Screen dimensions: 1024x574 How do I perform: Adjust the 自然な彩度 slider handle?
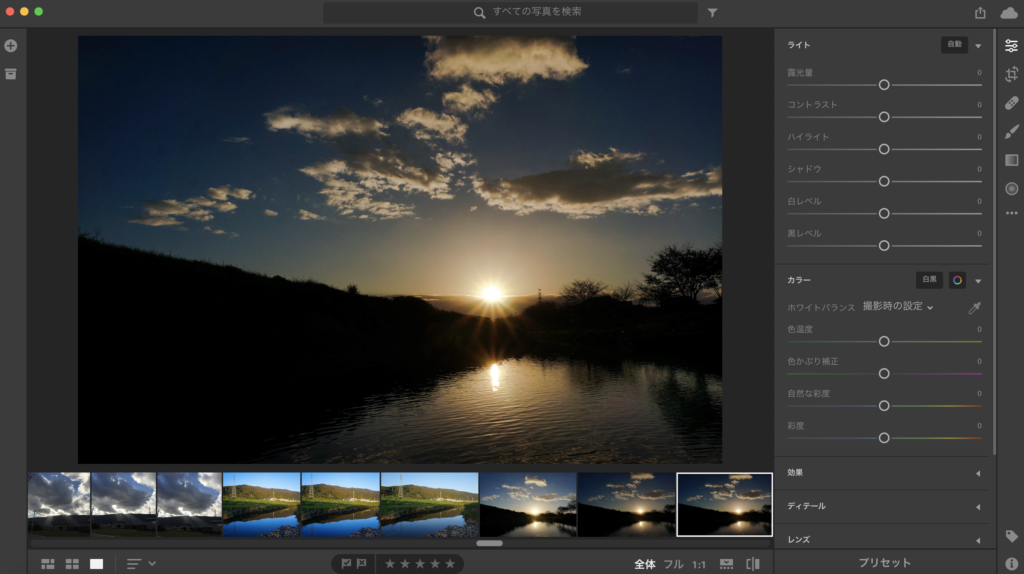(884, 406)
